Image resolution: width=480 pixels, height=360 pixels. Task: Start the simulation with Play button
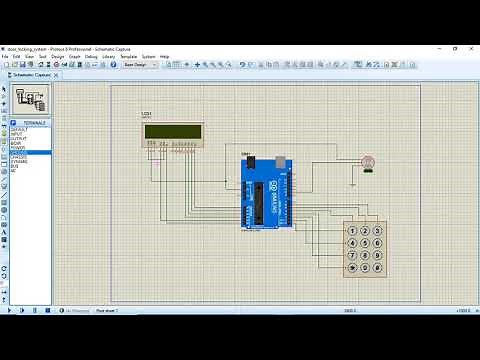pos(9,310)
